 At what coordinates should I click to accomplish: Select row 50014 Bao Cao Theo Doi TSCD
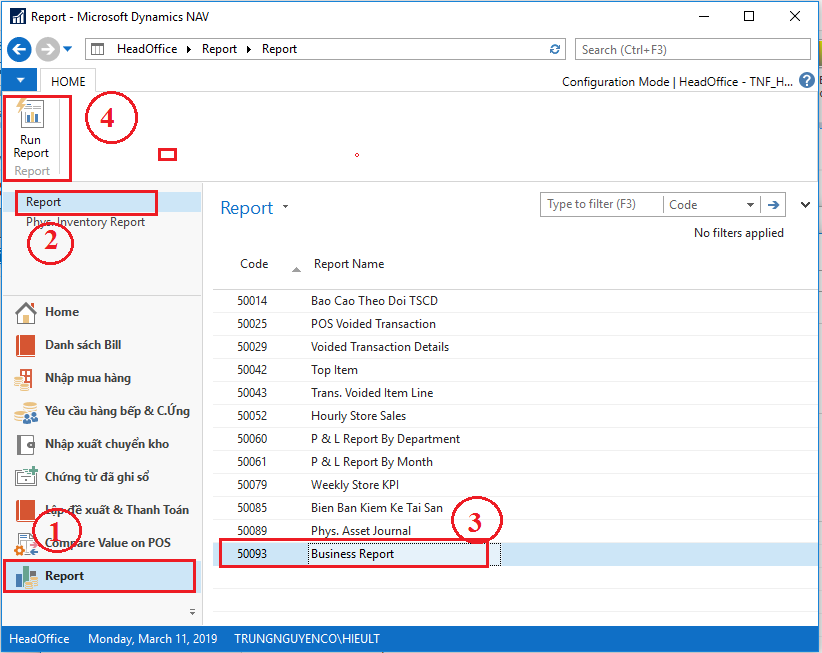click(515, 301)
